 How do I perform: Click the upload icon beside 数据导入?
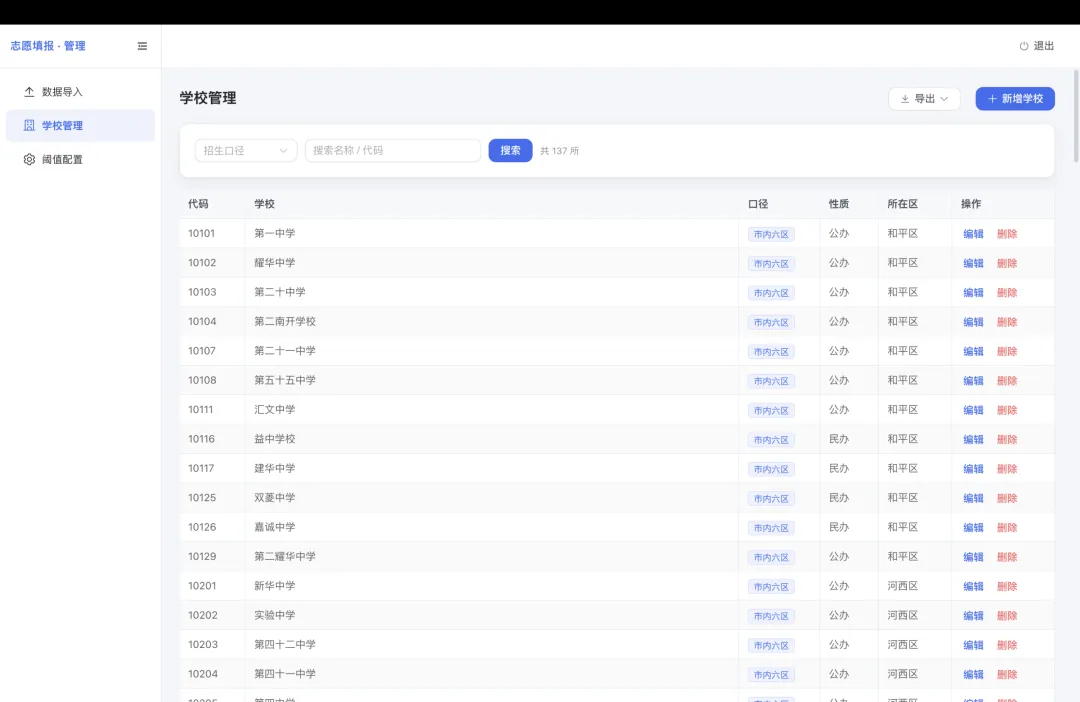click(x=29, y=92)
